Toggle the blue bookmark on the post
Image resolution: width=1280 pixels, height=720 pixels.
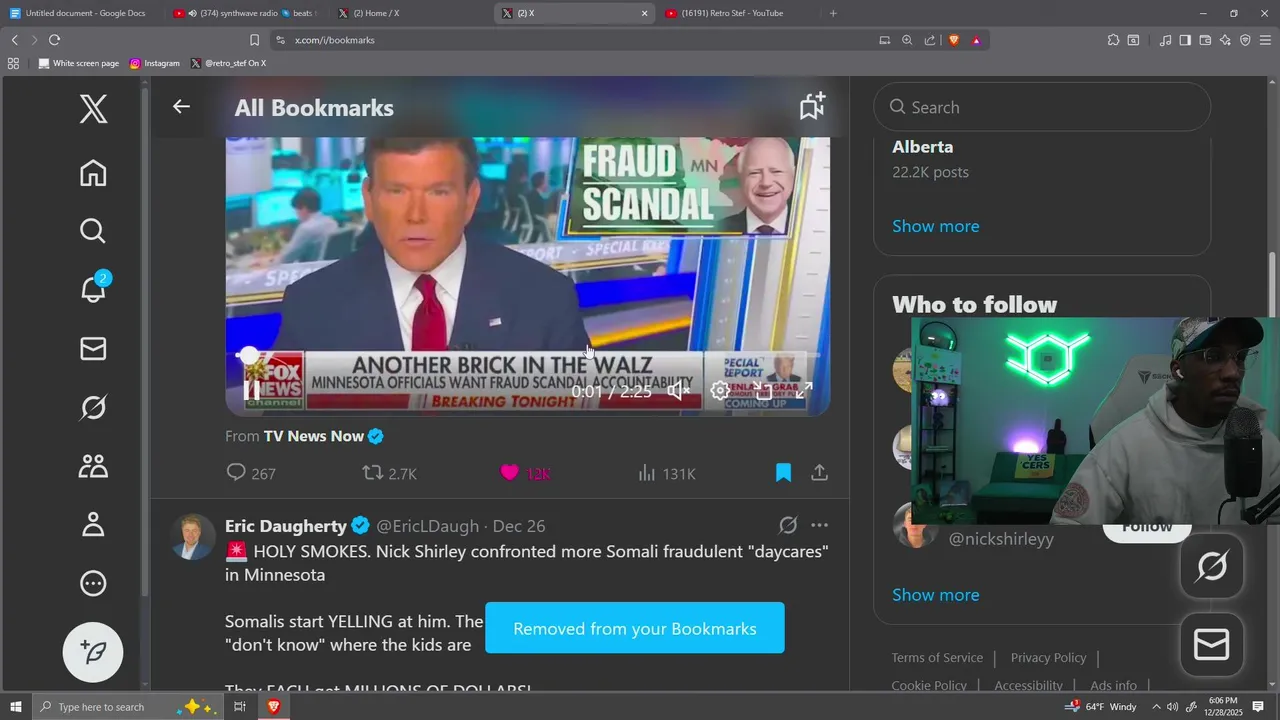click(x=783, y=472)
